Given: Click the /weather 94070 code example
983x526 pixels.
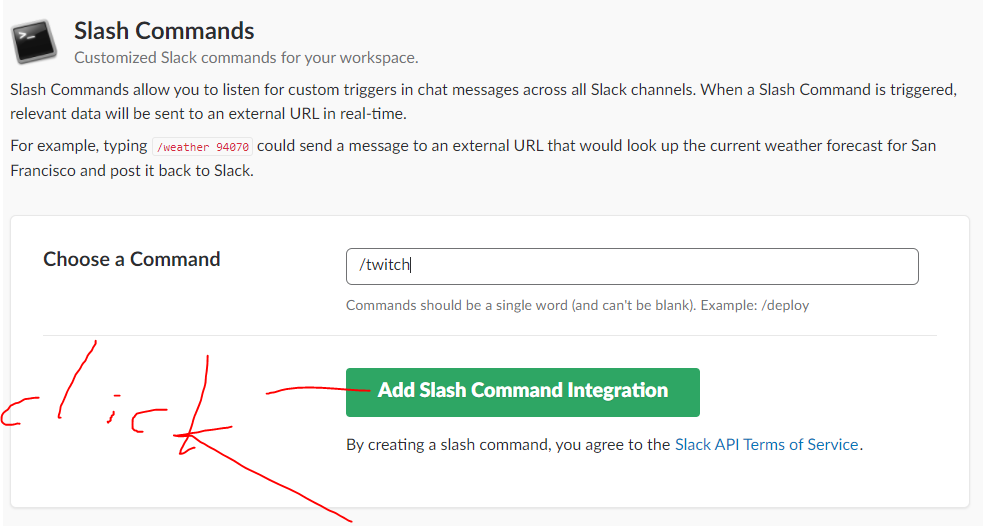Looking at the screenshot, I should click(x=202, y=147).
